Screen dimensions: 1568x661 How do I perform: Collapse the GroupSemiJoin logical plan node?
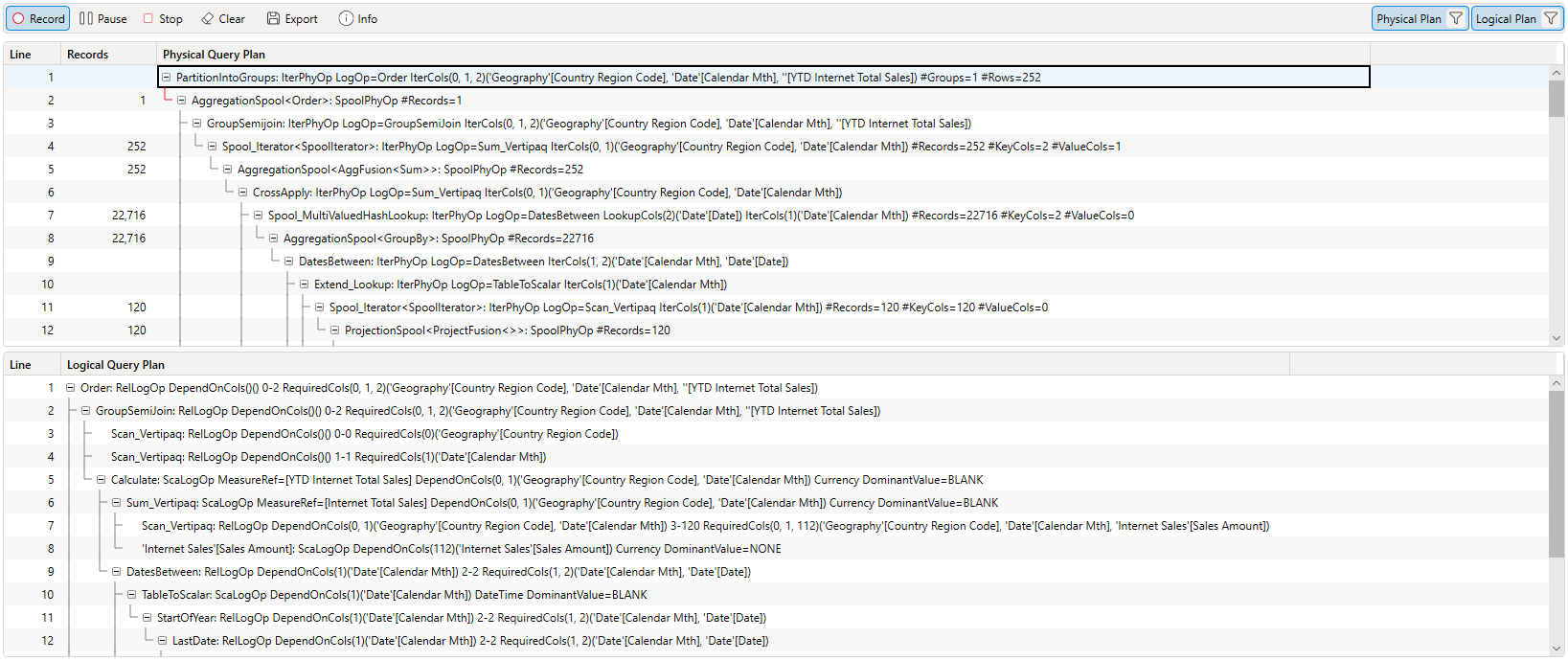point(85,411)
